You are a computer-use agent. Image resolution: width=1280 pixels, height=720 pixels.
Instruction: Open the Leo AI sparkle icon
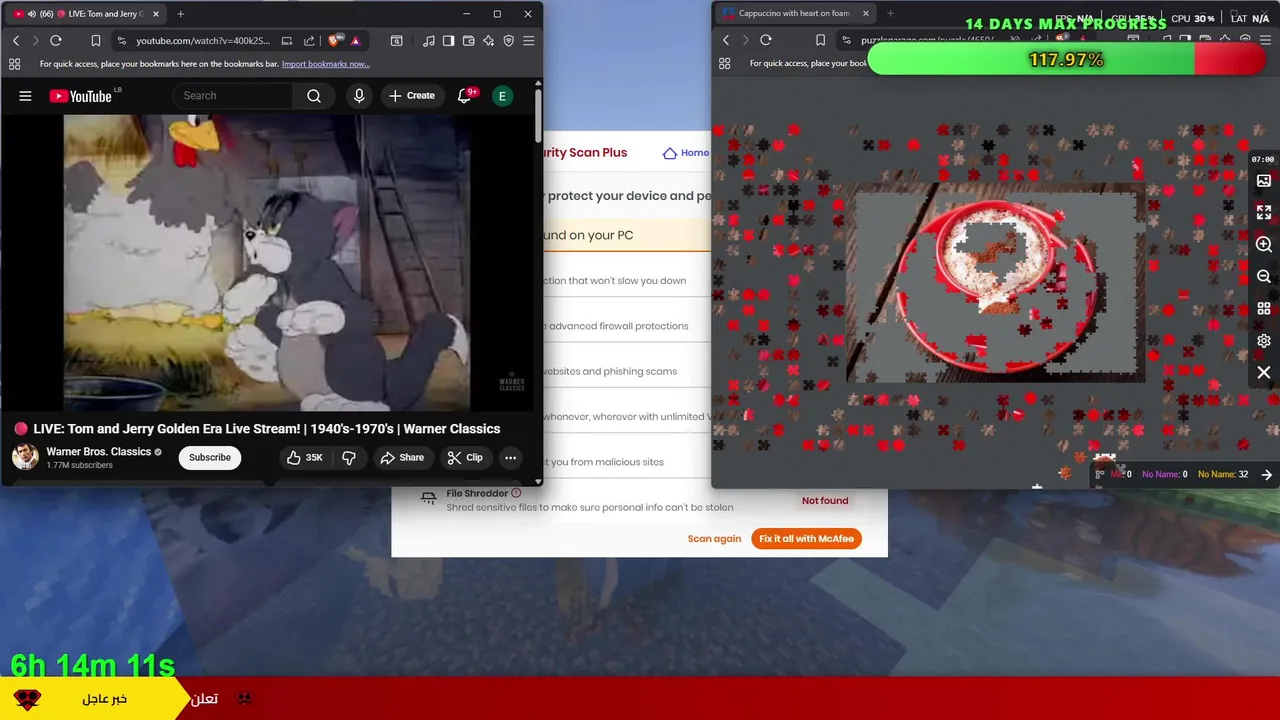click(489, 41)
